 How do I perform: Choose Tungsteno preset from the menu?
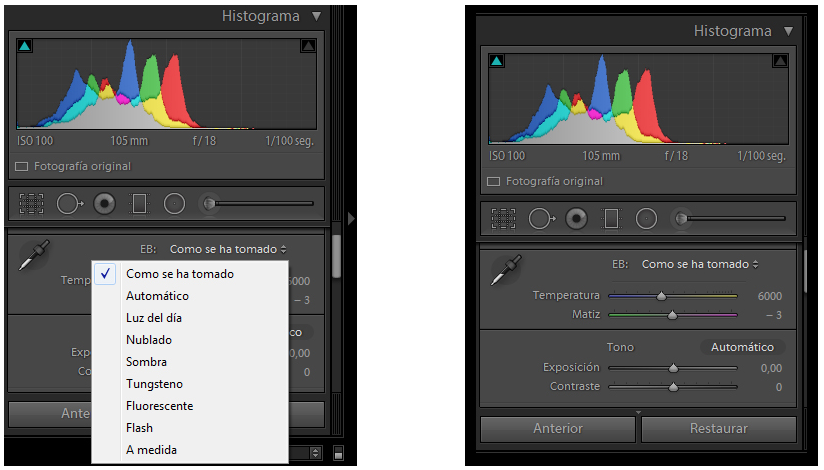tap(155, 384)
